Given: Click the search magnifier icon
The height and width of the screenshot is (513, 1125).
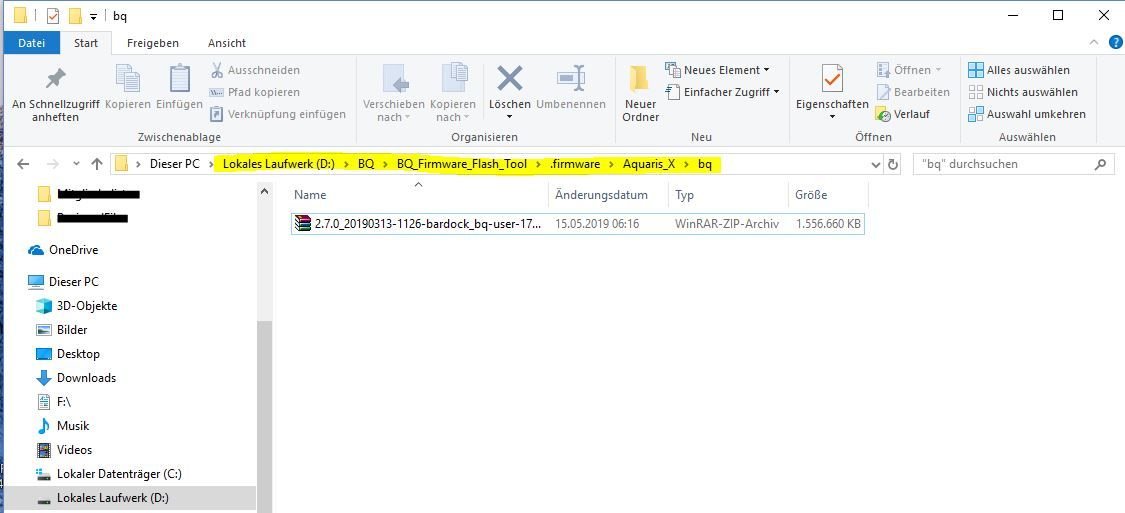Looking at the screenshot, I should [x=1100, y=164].
